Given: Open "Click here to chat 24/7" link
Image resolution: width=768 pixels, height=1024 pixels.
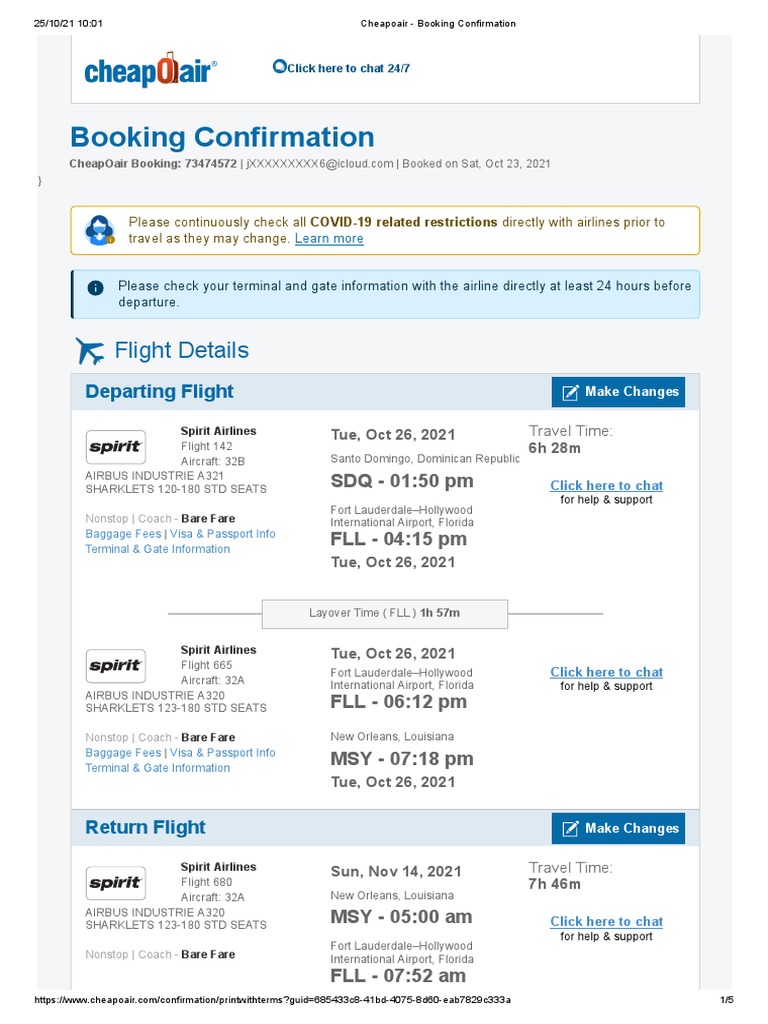Looking at the screenshot, I should pyautogui.click(x=348, y=68).
